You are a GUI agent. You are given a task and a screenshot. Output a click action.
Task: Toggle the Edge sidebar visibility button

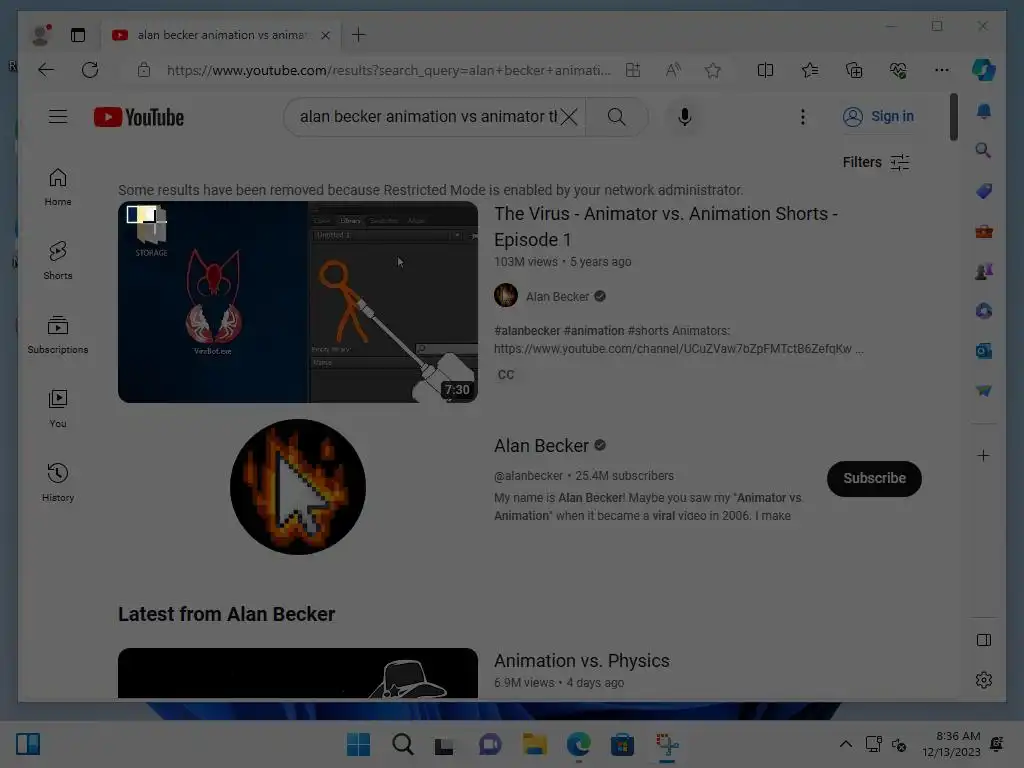(x=984, y=640)
